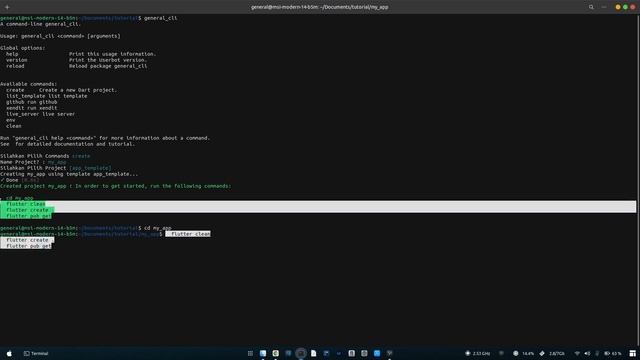Click the 'cd my_app' command at the prompt

pos(158,228)
